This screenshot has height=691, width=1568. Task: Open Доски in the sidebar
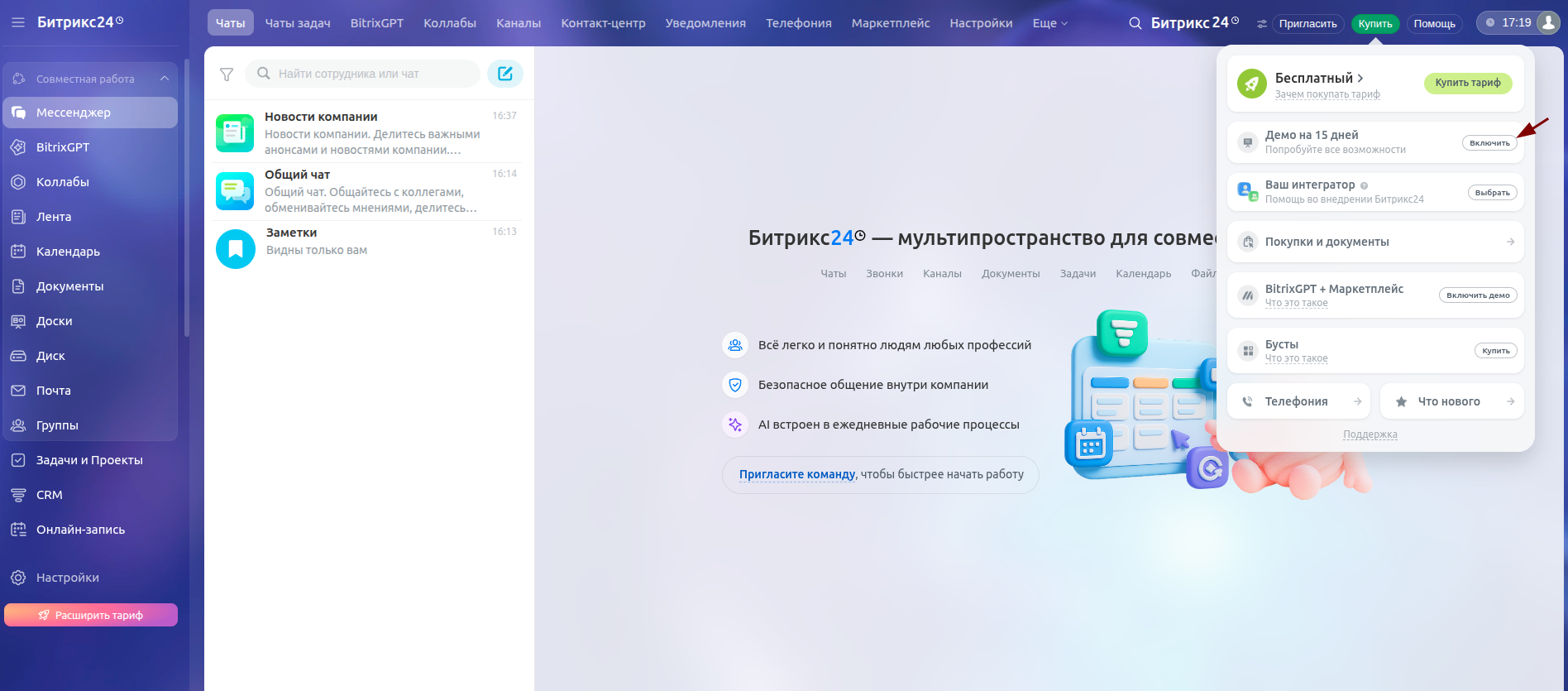pos(90,321)
